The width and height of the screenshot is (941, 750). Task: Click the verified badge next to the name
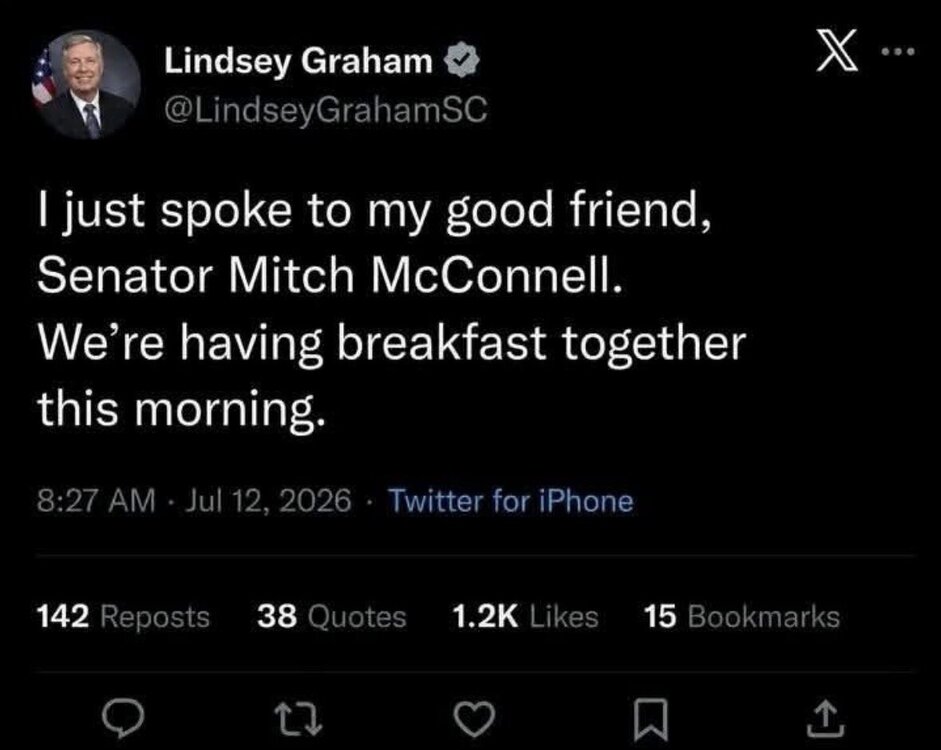tap(461, 61)
